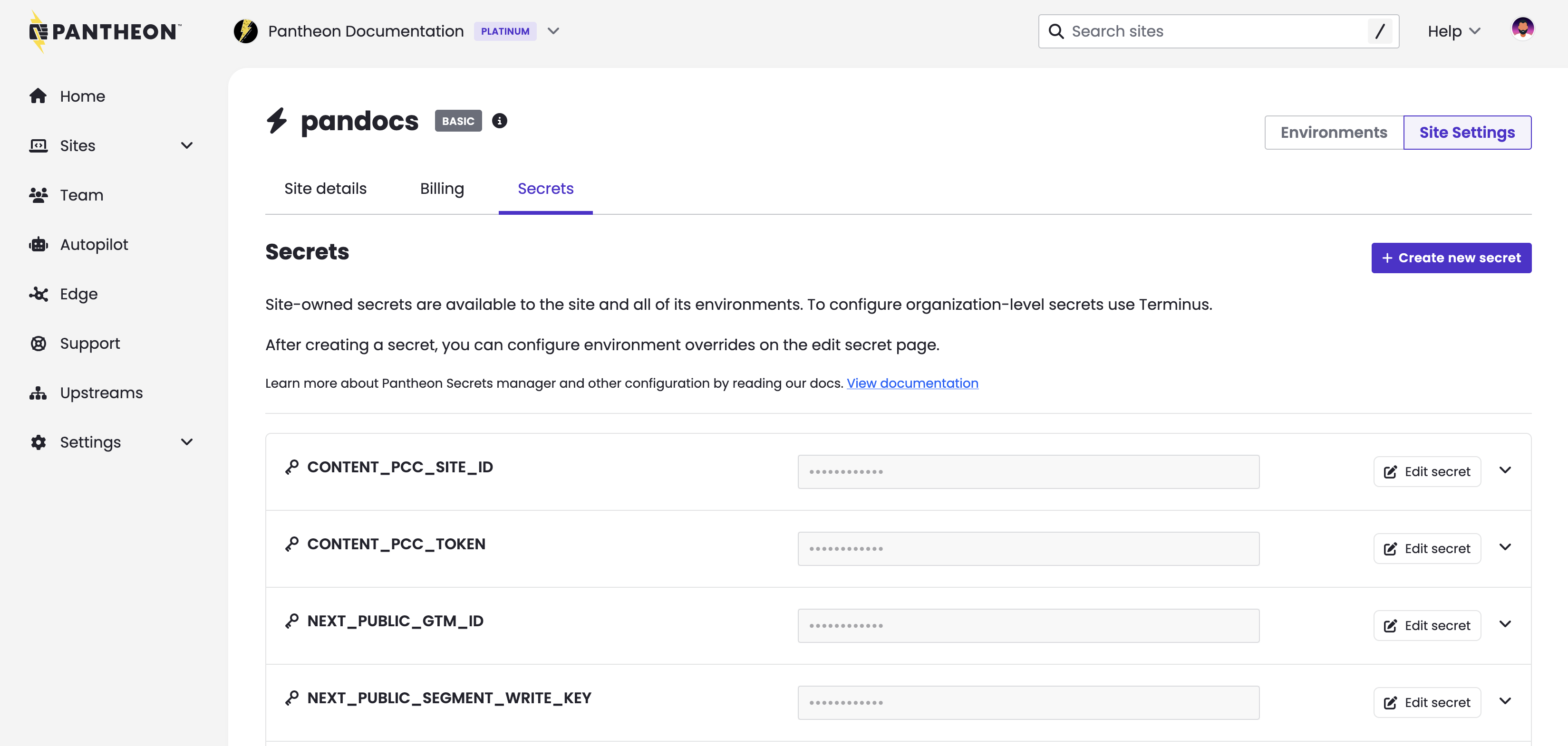The height and width of the screenshot is (746, 1568).
Task: Open the Help dropdown
Action: 1453,31
